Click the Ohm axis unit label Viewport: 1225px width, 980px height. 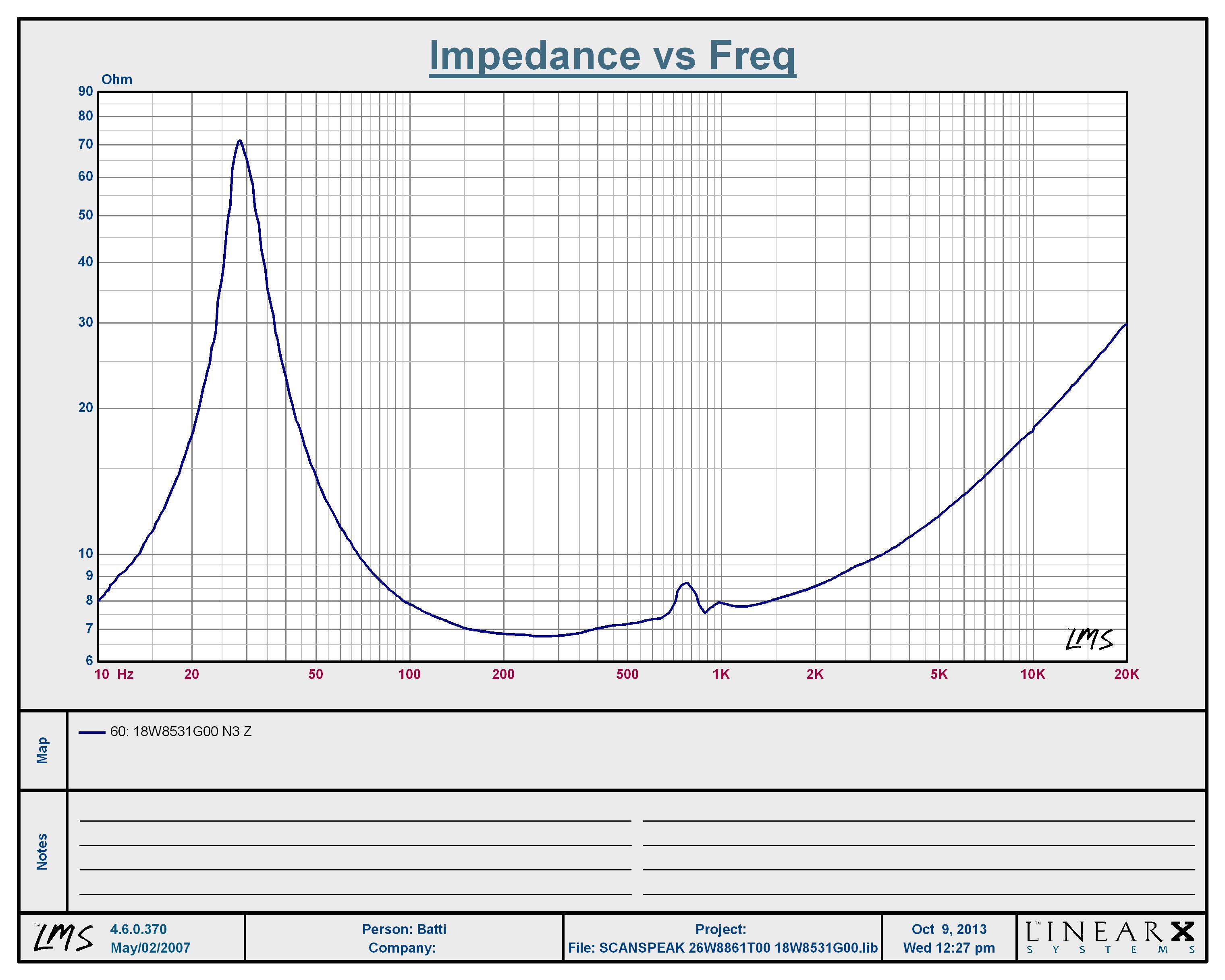click(x=116, y=79)
